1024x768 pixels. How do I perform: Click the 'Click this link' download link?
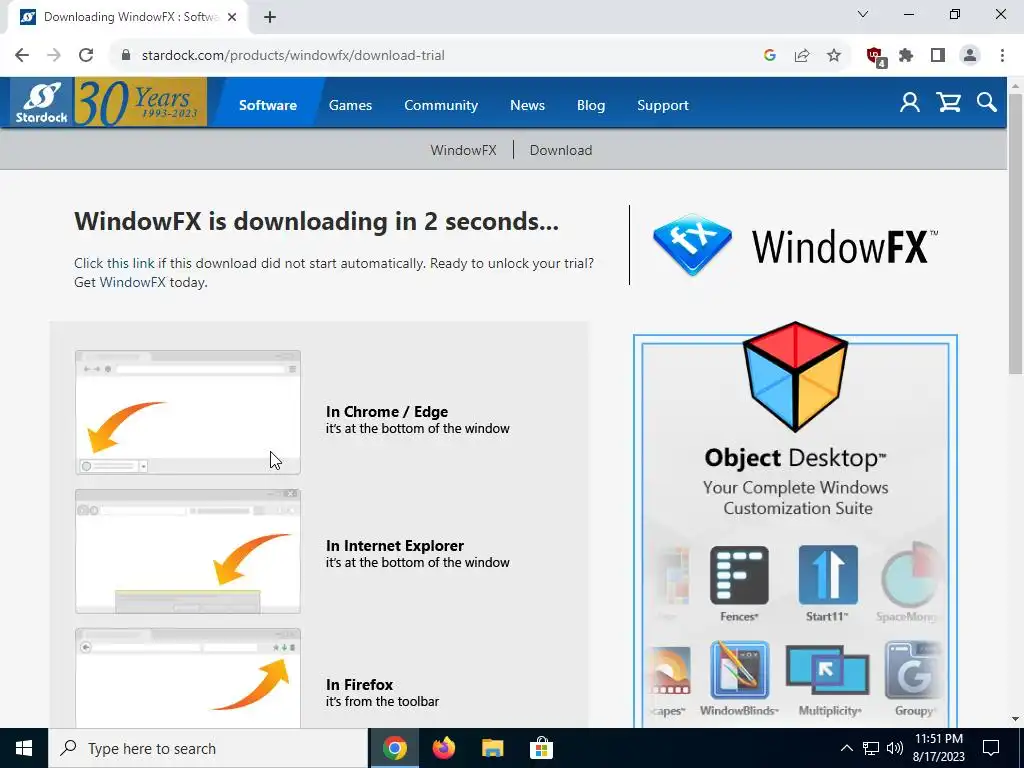114,263
